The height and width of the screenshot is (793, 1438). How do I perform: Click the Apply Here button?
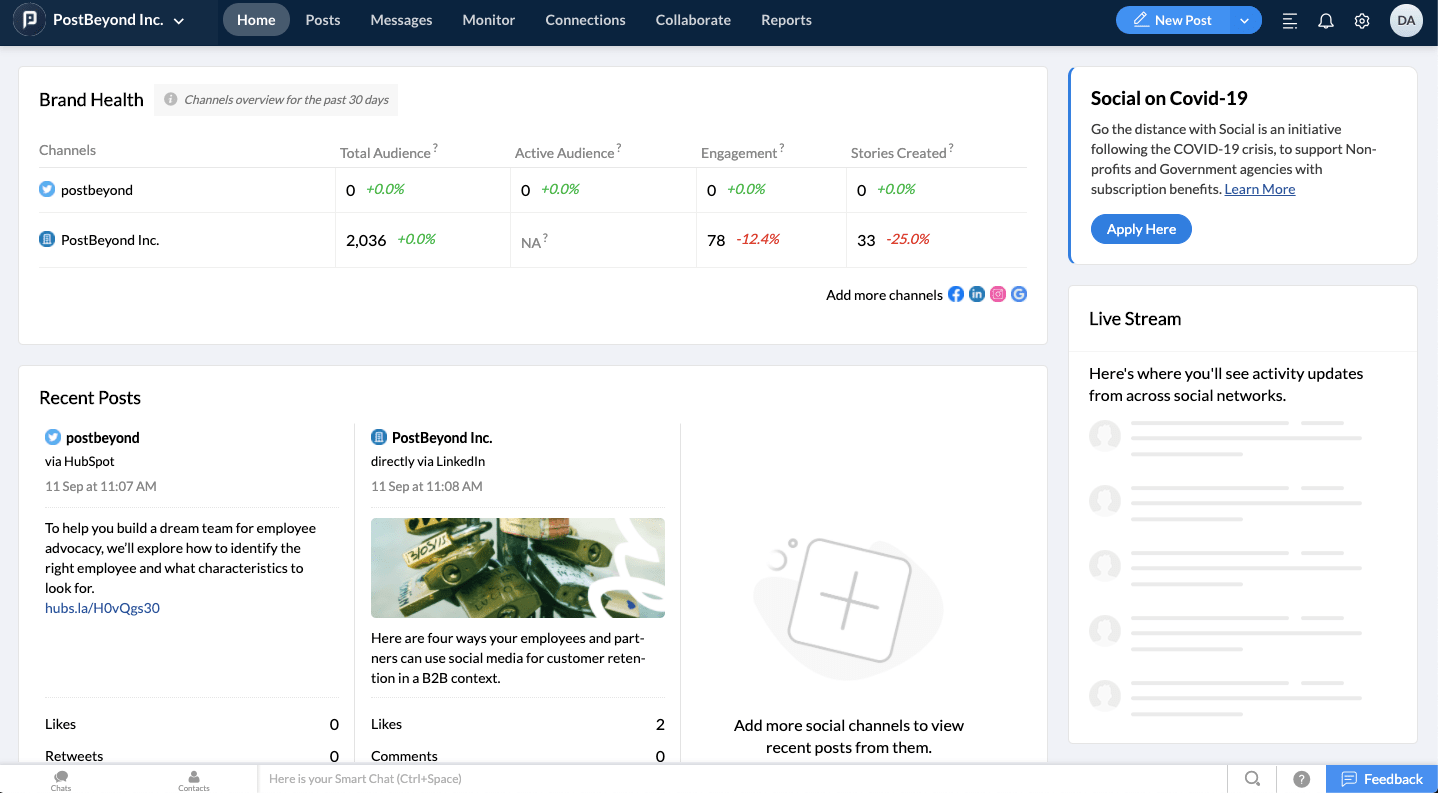tap(1141, 229)
